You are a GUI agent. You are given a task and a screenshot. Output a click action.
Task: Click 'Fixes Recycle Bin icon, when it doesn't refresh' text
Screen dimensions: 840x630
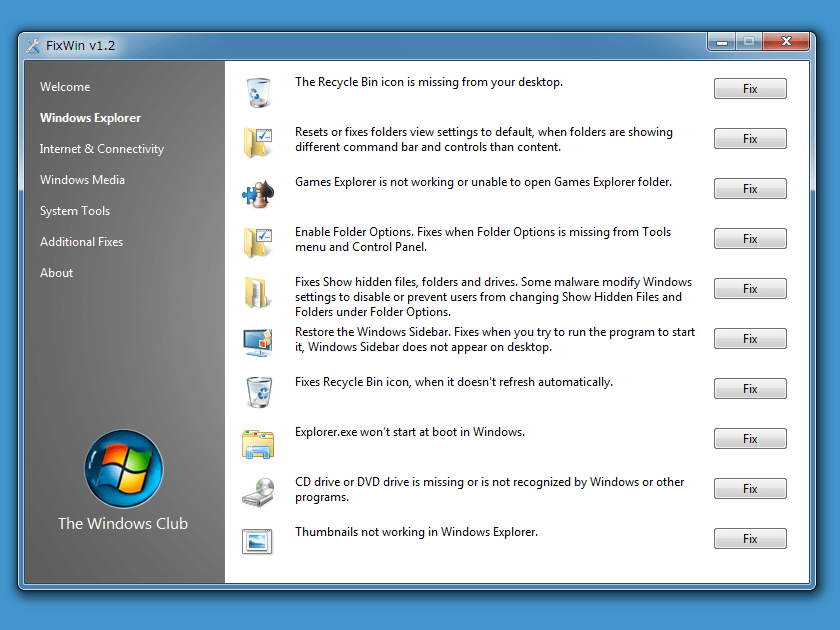click(454, 382)
